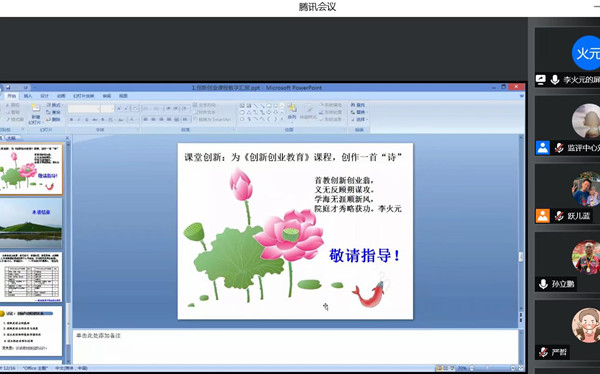Viewport: 600px width, 374px height.
Task: Click the Decrease Indent icon
Action: pyautogui.click(x=168, y=108)
